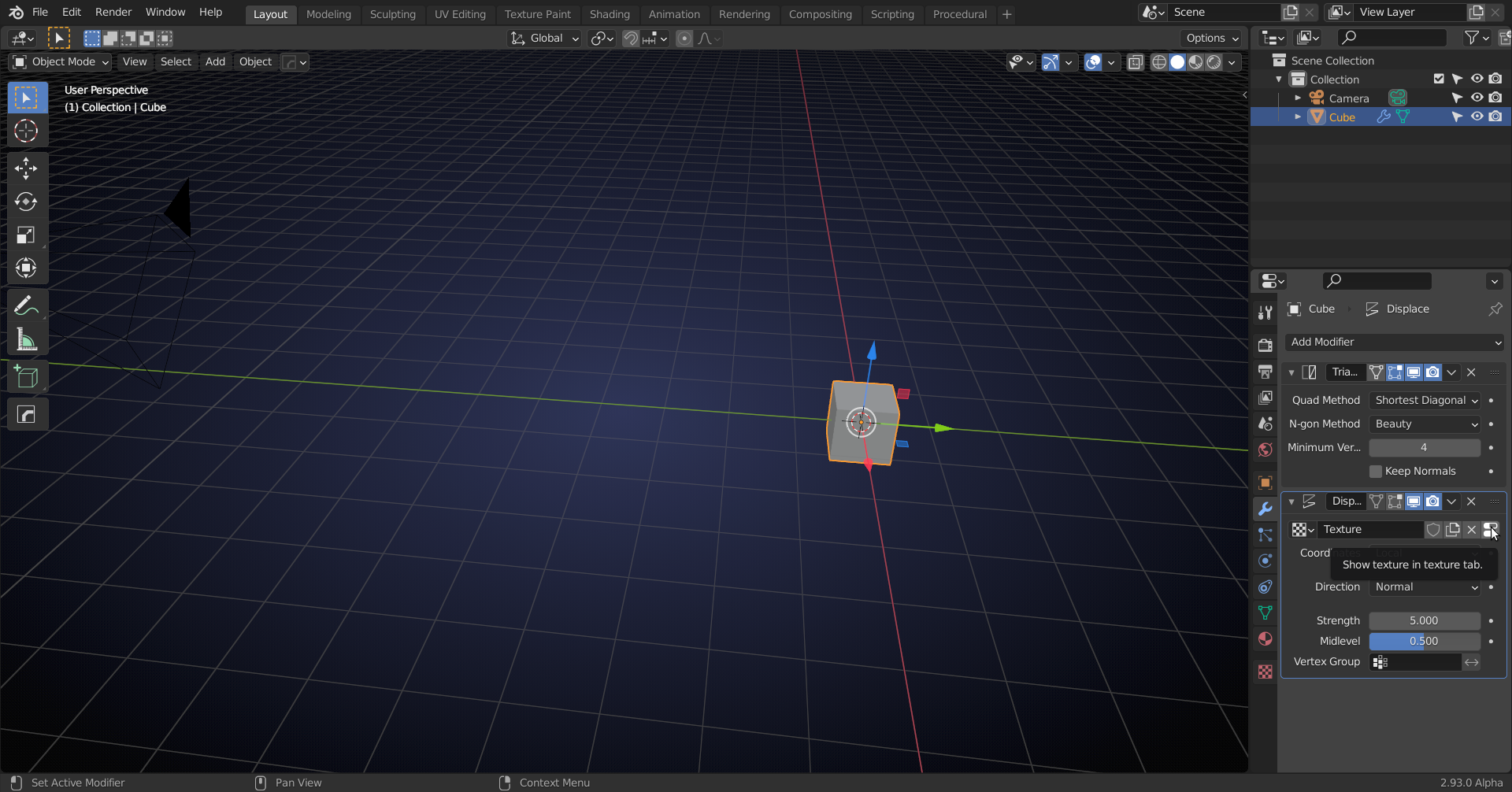Click show texture in texture tab button
The width and height of the screenshot is (1512, 792).
point(1491,530)
